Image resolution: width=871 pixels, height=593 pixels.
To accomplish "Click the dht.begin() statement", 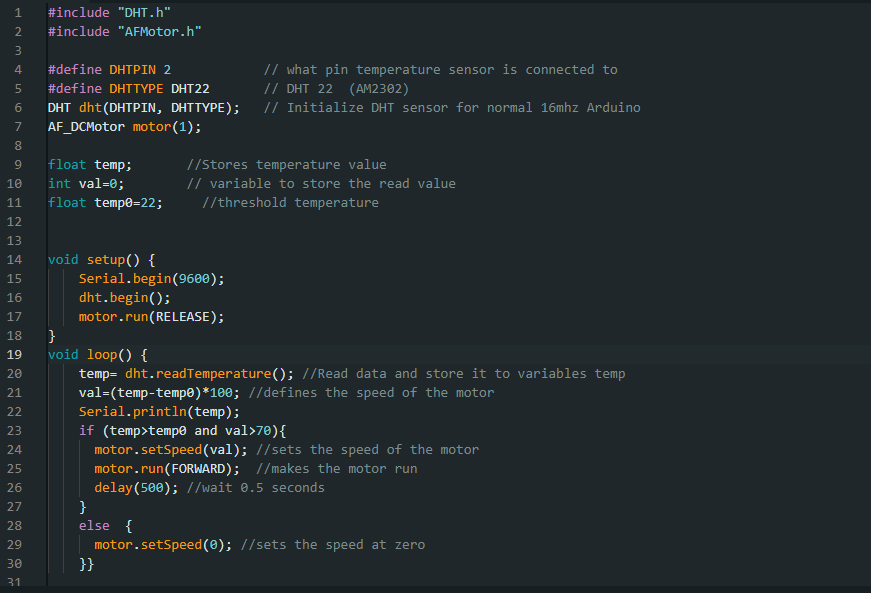I will (x=125, y=297).
